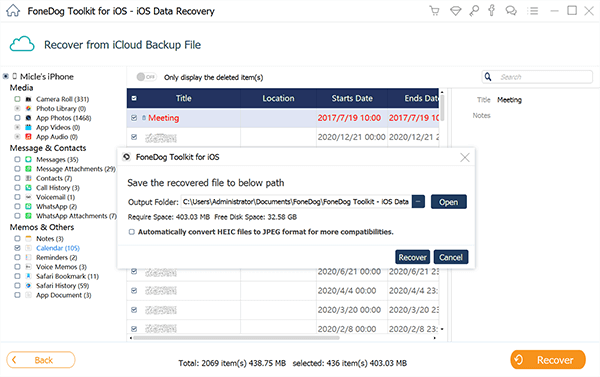Select Reminders (2) in sidebar
The width and height of the screenshot is (600, 377).
[x=57, y=258]
